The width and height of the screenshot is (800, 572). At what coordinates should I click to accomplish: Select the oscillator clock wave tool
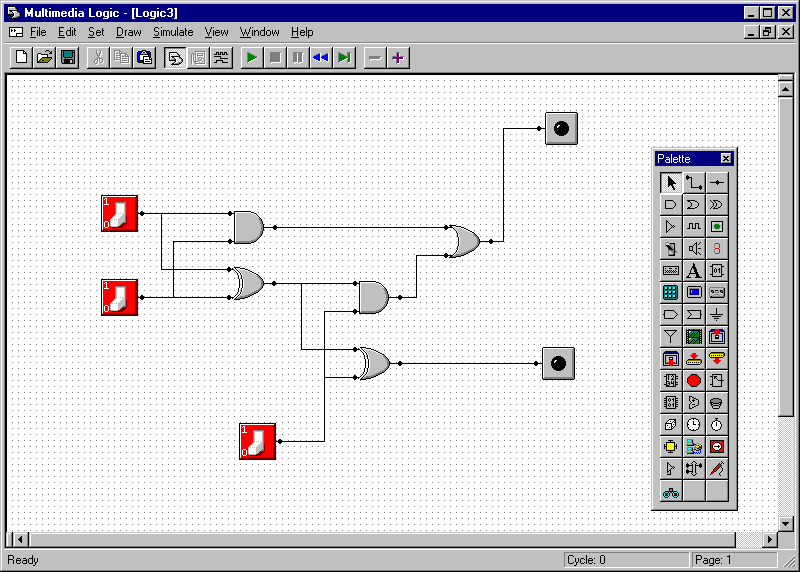click(x=694, y=226)
